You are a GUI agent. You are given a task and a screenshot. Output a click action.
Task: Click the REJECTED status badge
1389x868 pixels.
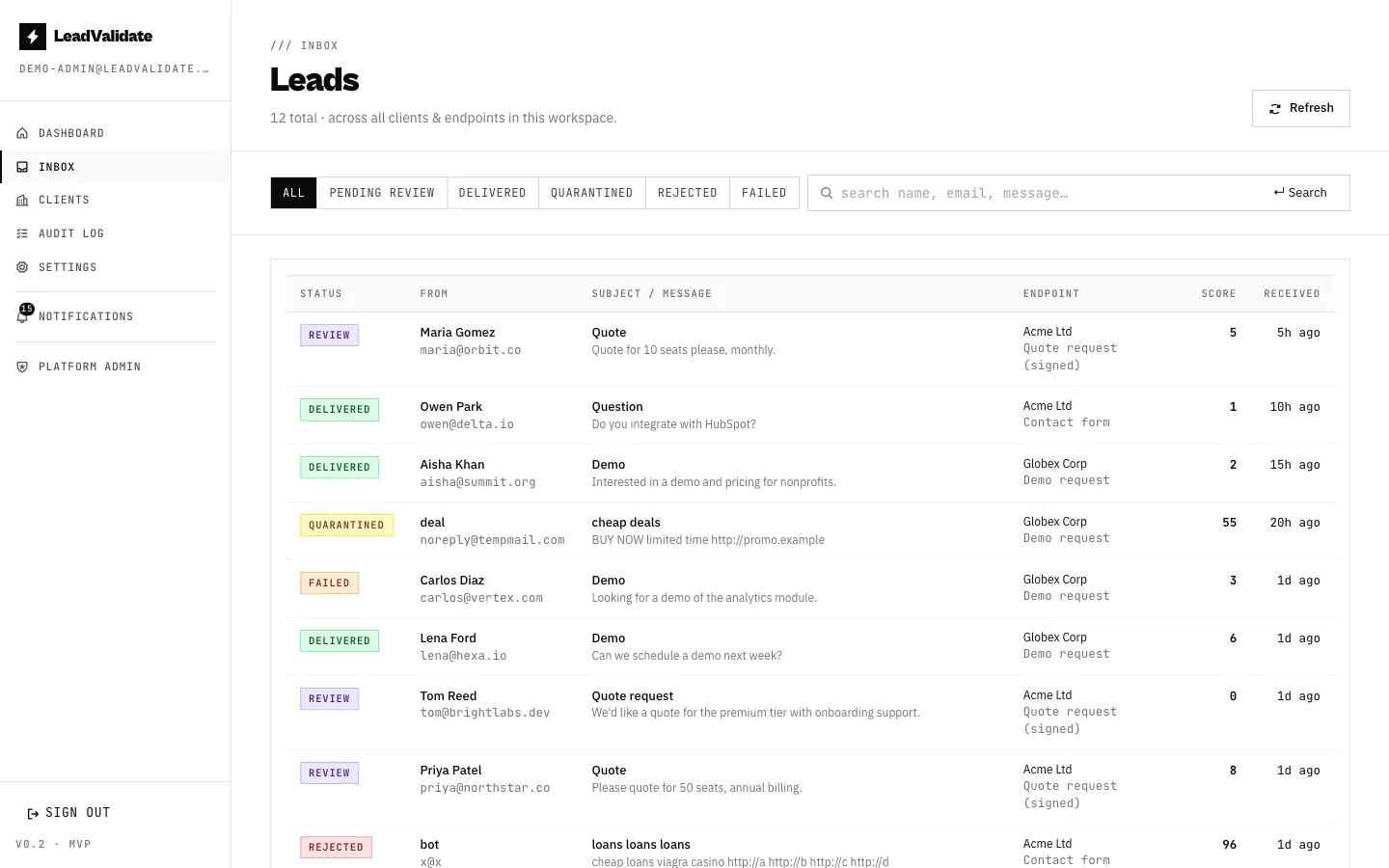click(x=336, y=847)
